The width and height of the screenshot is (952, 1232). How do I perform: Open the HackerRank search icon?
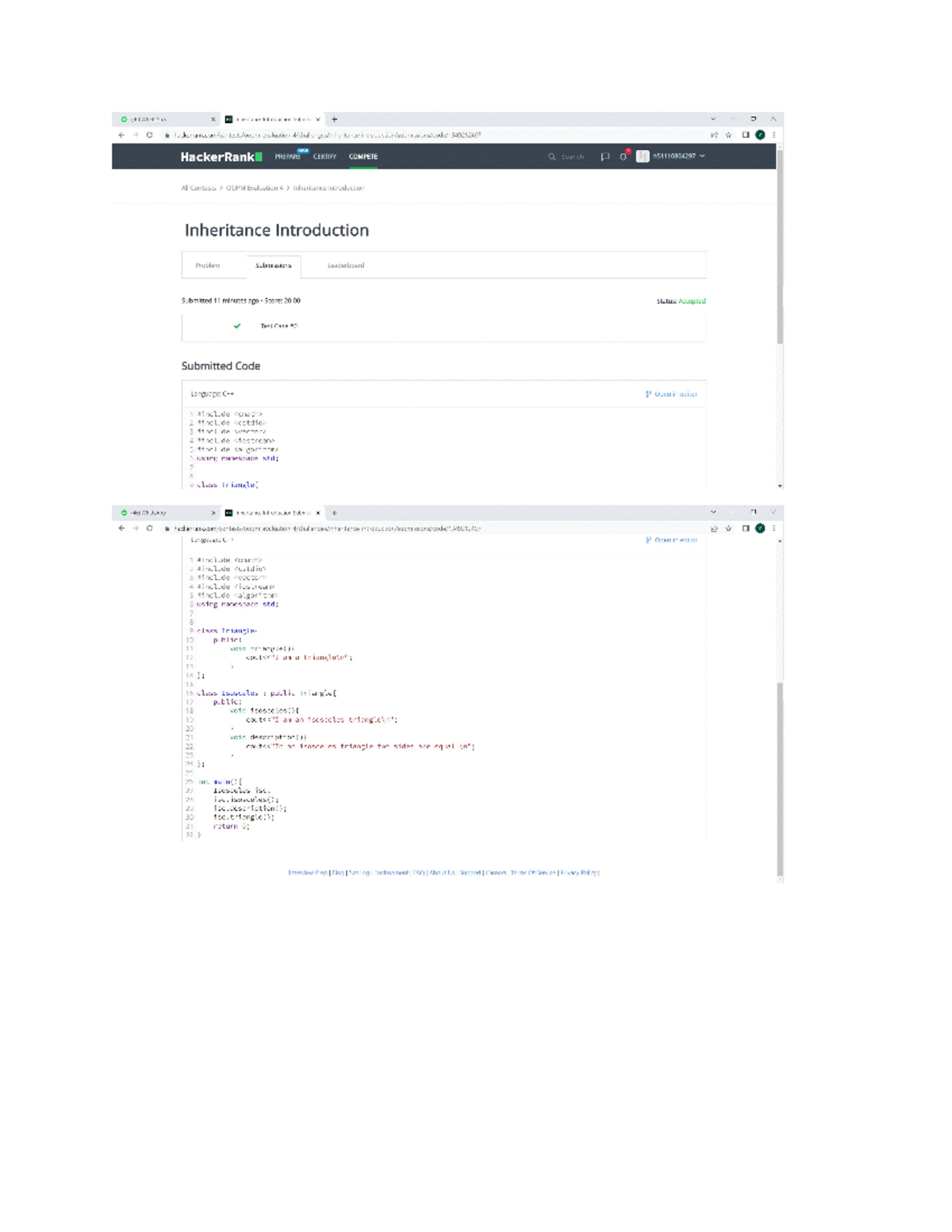552,155
